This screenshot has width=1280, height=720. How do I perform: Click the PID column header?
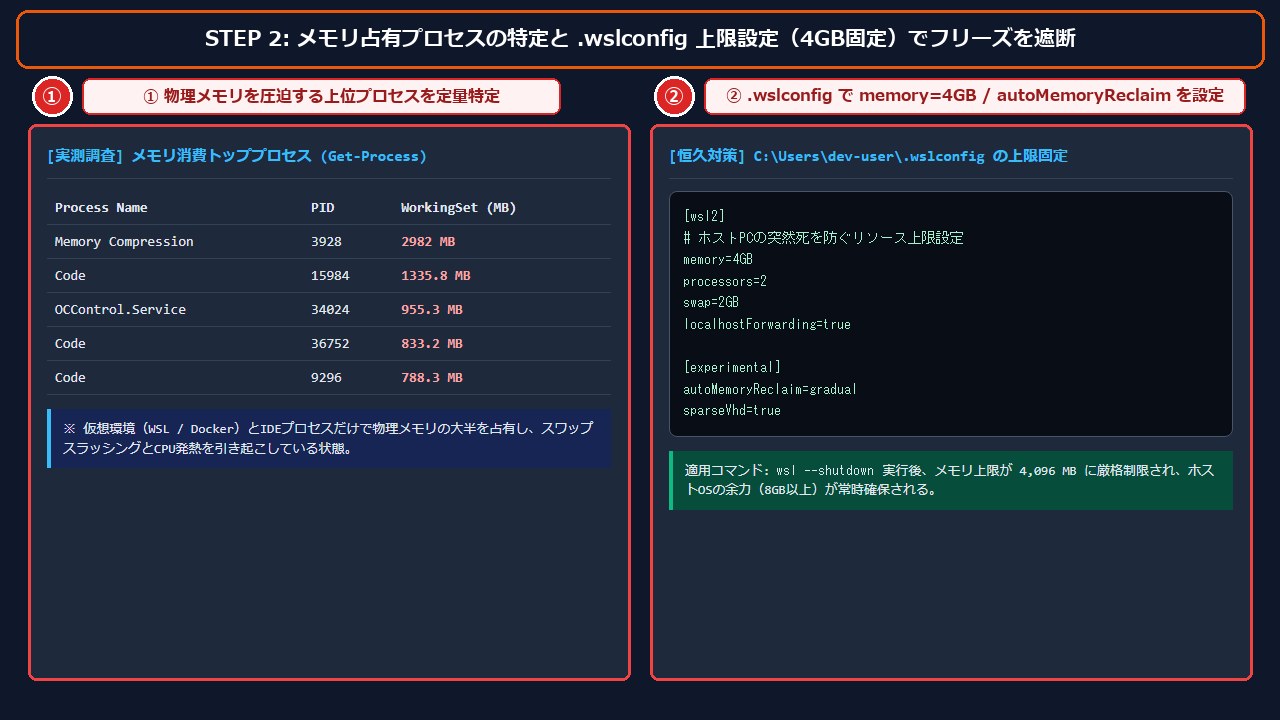click(322, 208)
